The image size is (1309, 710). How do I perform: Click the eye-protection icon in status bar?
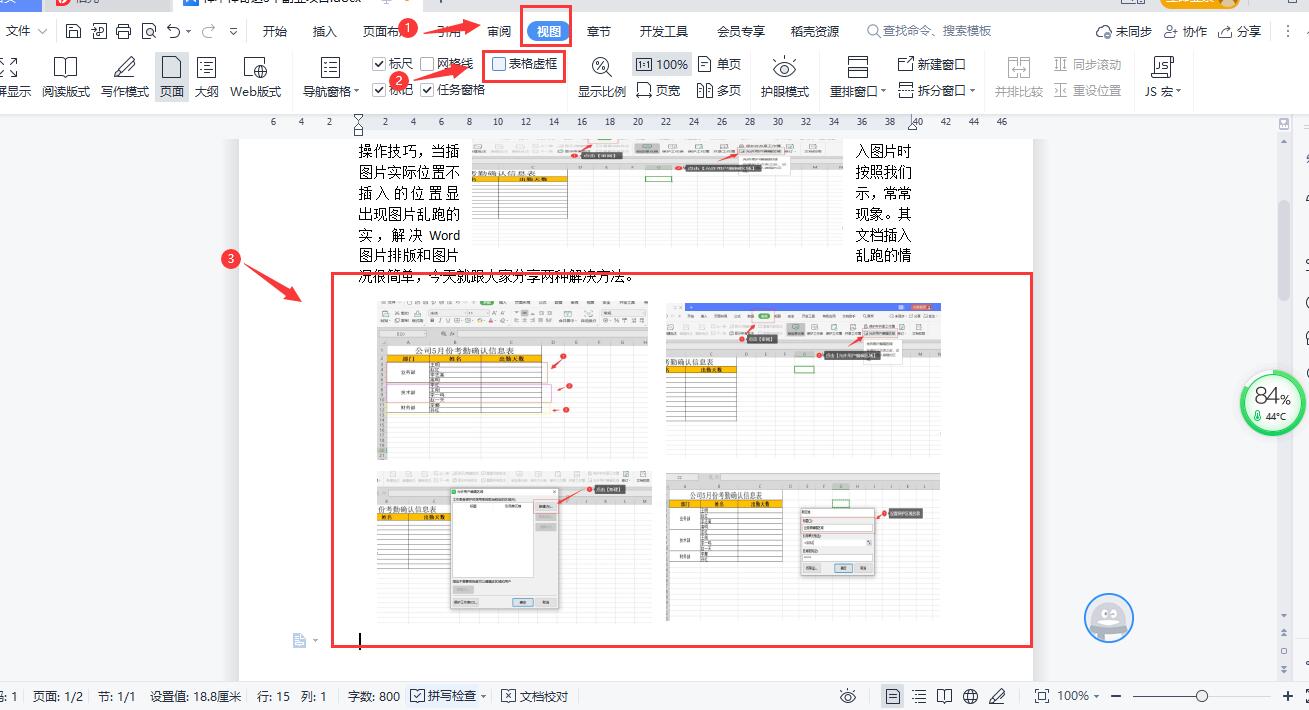(x=848, y=696)
